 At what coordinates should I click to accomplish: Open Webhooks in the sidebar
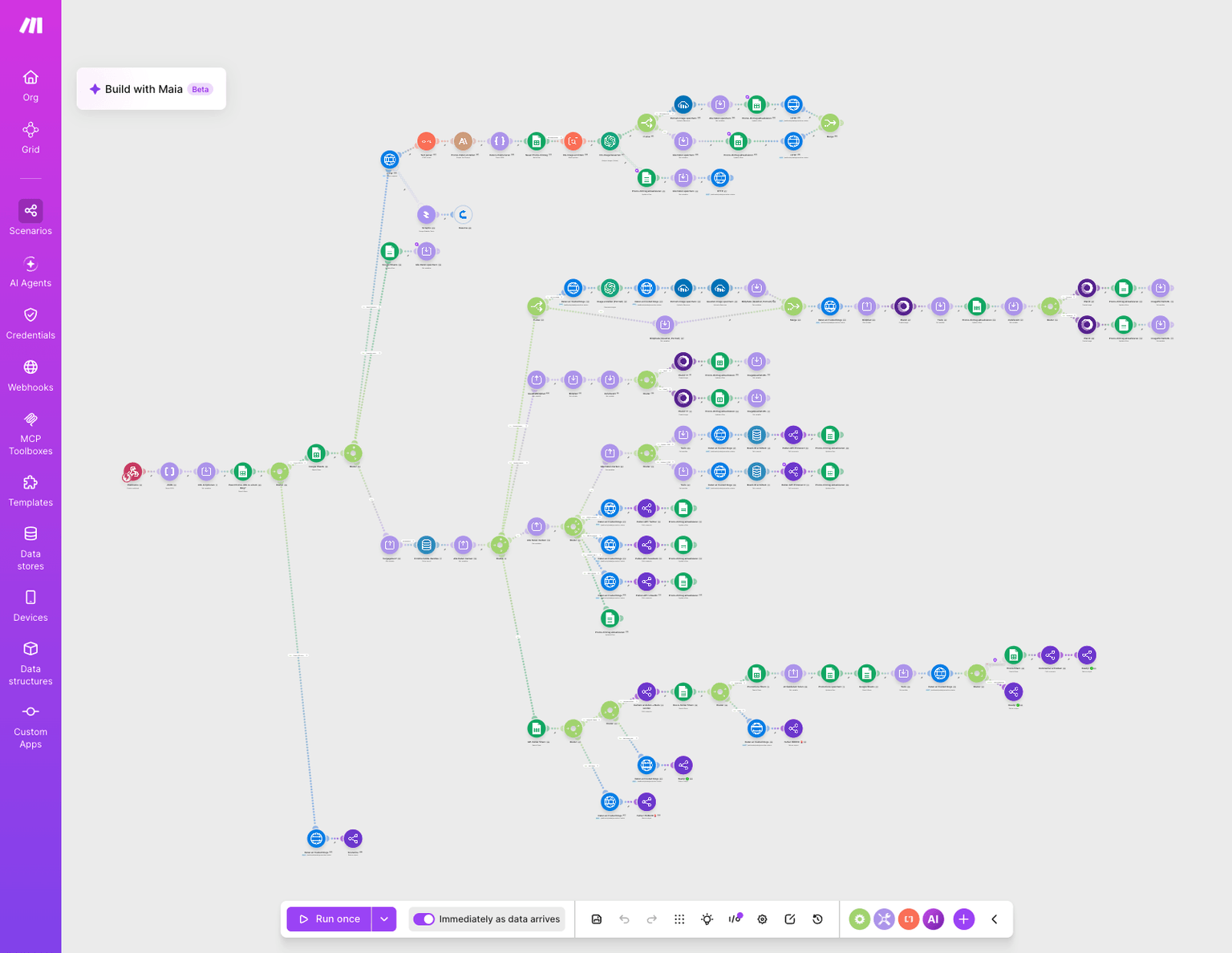click(30, 375)
